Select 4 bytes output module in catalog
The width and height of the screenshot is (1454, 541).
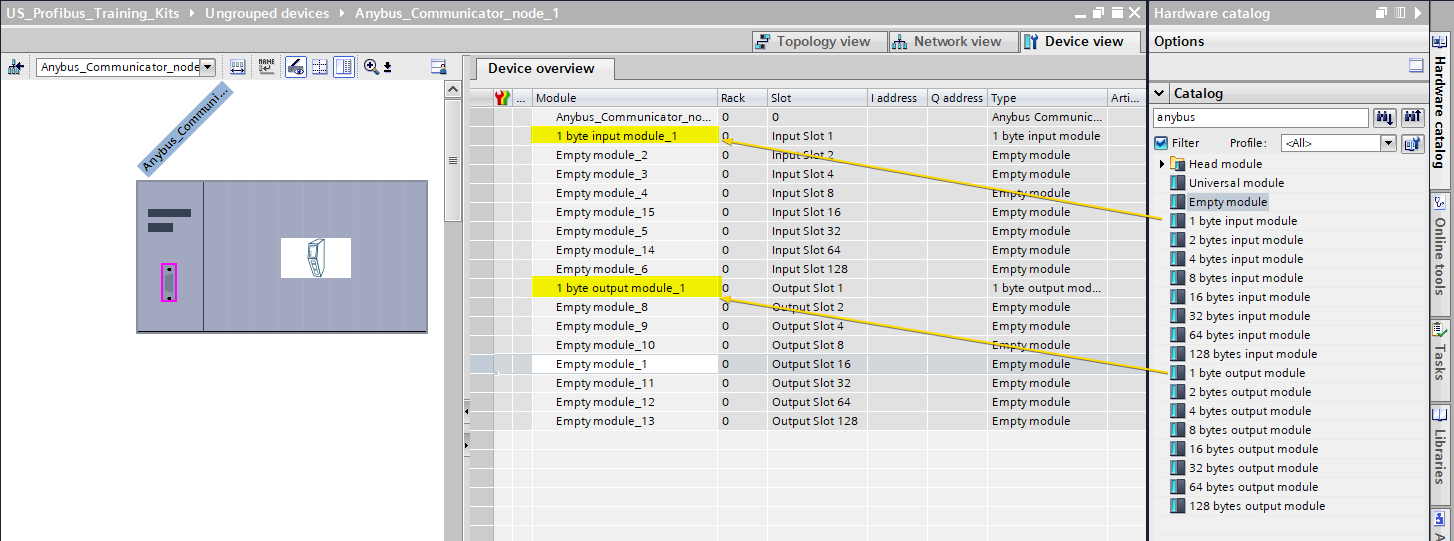(x=1250, y=411)
